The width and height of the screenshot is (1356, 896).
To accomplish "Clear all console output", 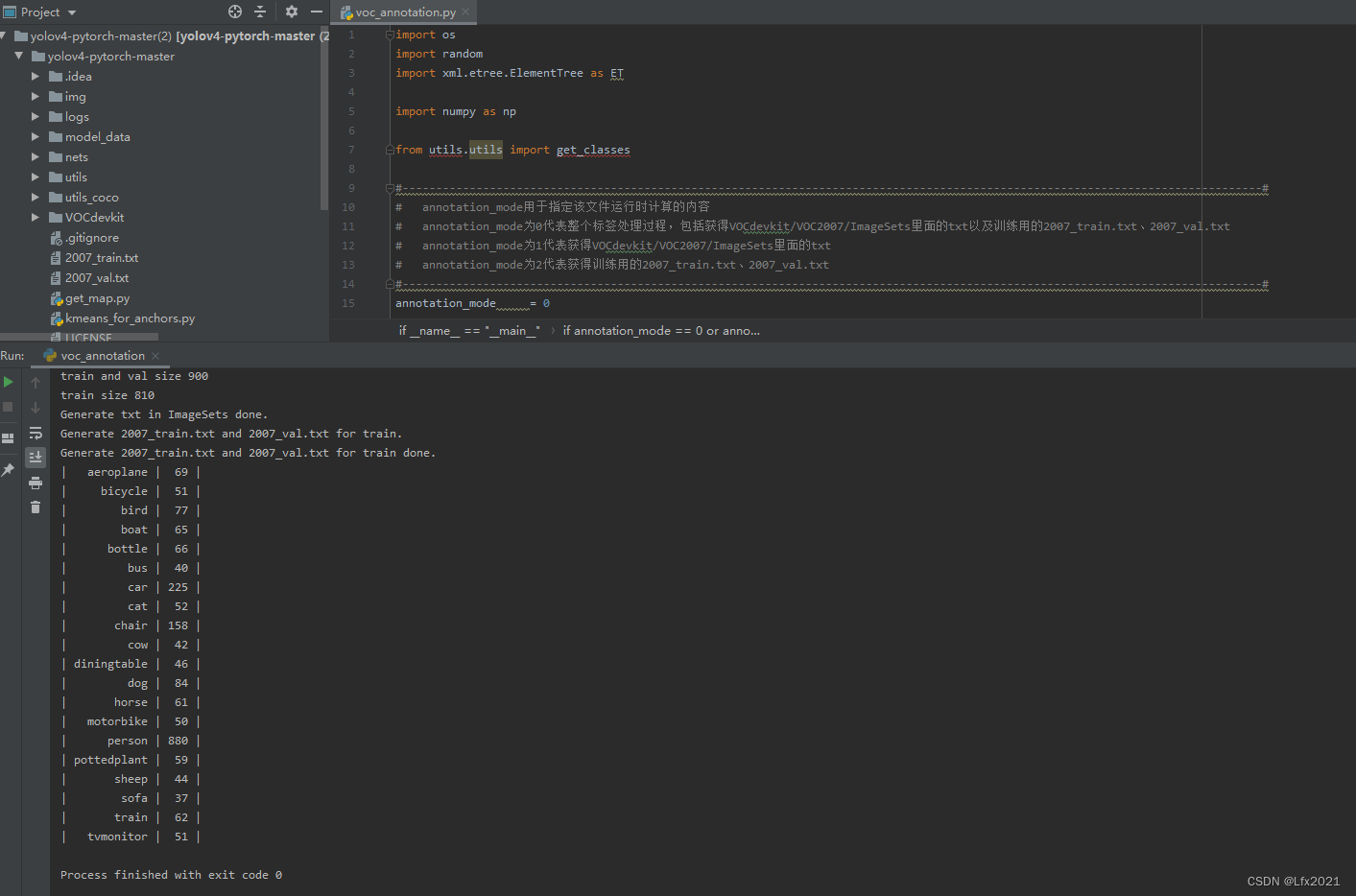I will coord(36,507).
